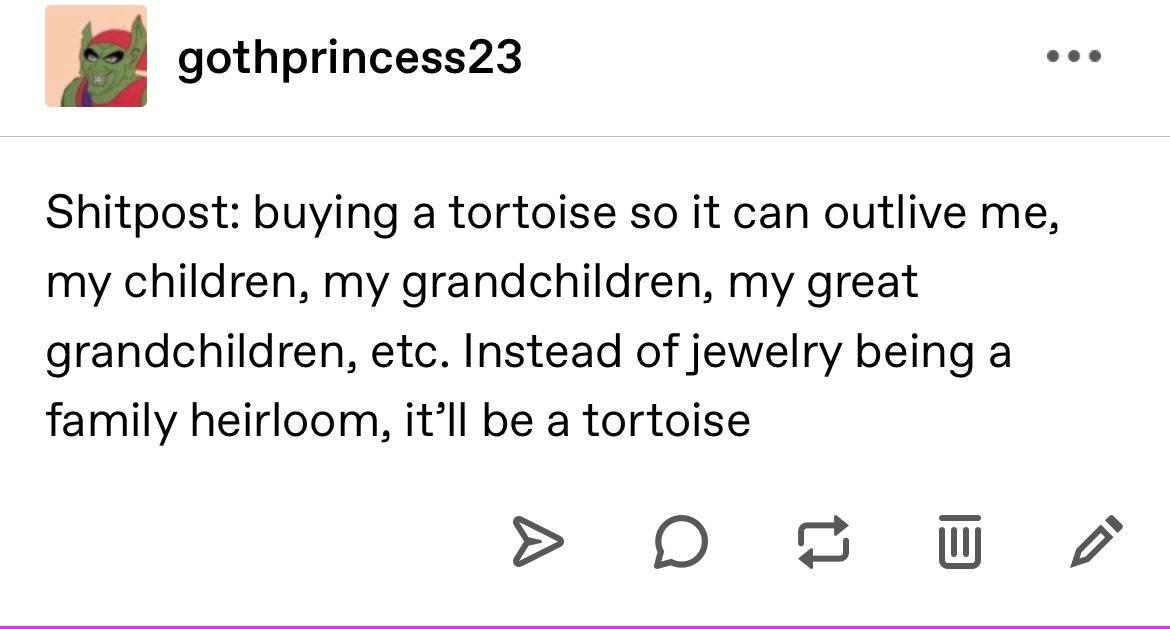The image size is (1170, 629).
Task: Open the reply speech bubble icon
Action: click(680, 543)
